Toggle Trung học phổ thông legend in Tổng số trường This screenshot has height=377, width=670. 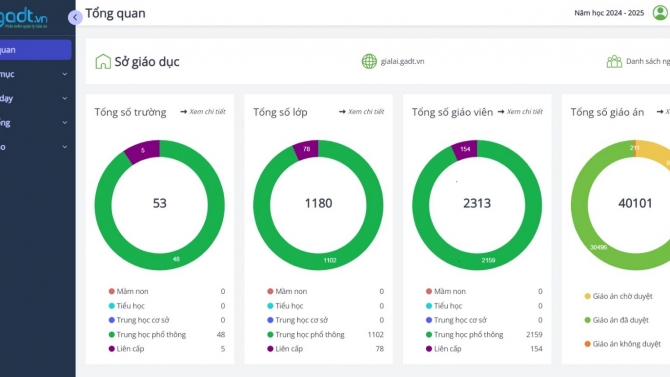(x=147, y=334)
